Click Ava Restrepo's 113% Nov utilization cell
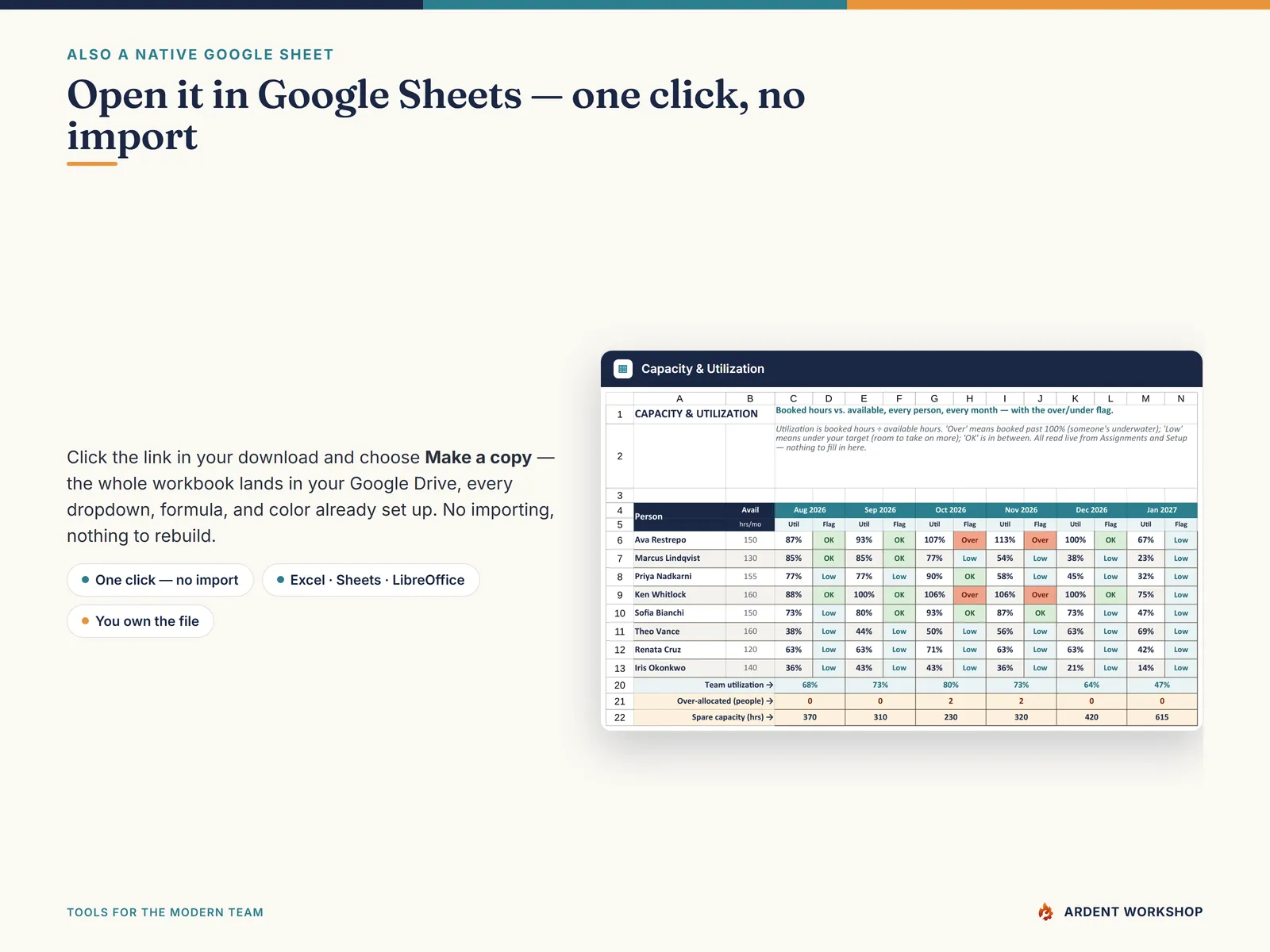 coord(1005,540)
